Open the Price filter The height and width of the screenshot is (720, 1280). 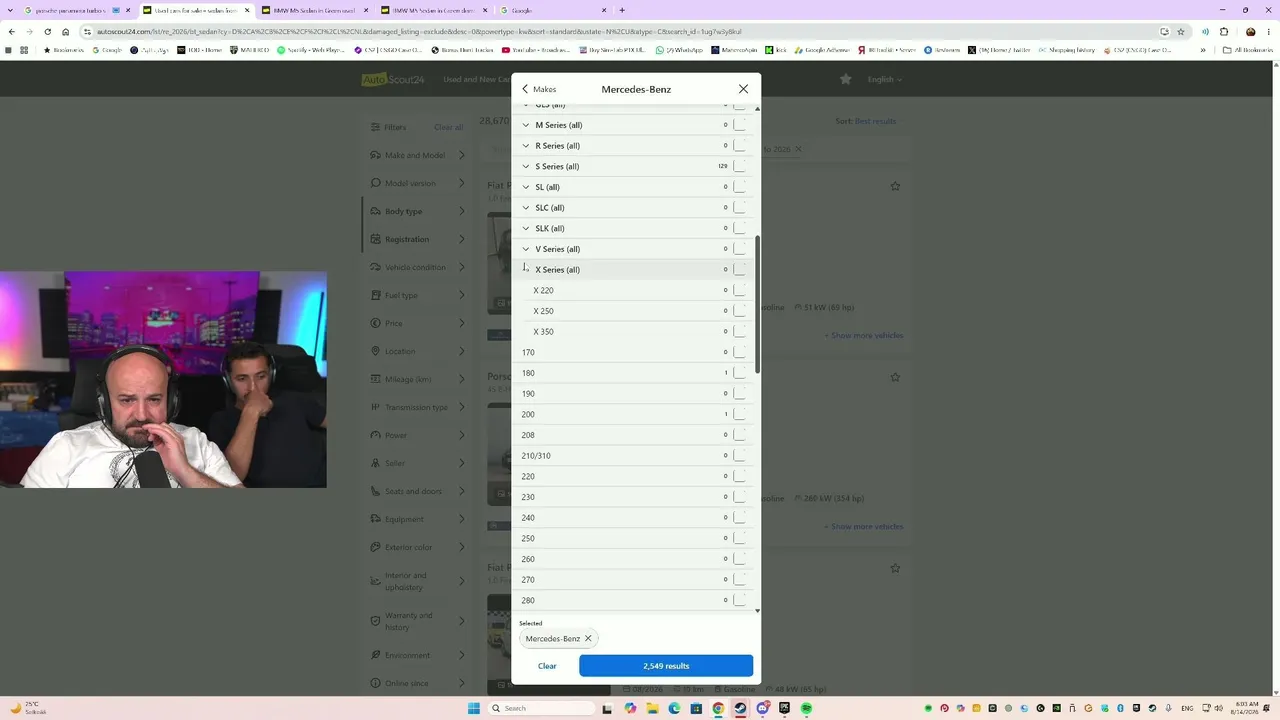click(x=418, y=323)
